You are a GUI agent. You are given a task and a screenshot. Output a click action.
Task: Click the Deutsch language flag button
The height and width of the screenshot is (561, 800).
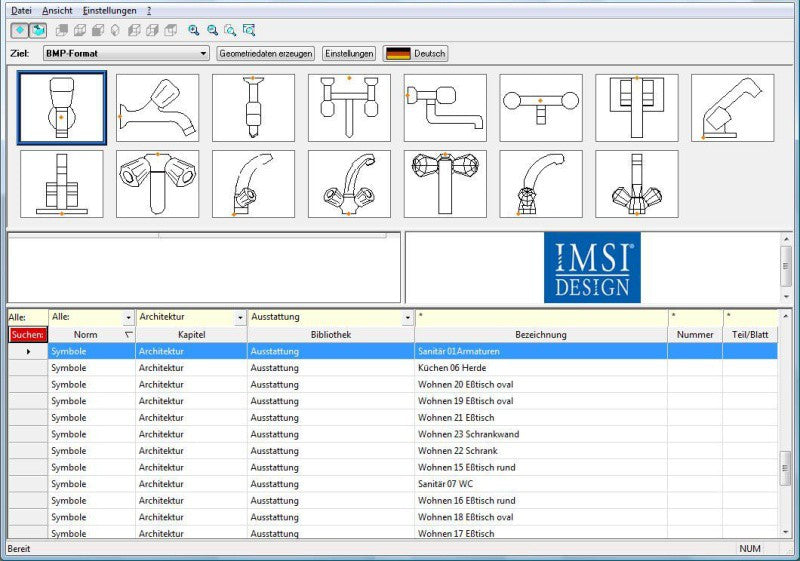pyautogui.click(x=416, y=54)
